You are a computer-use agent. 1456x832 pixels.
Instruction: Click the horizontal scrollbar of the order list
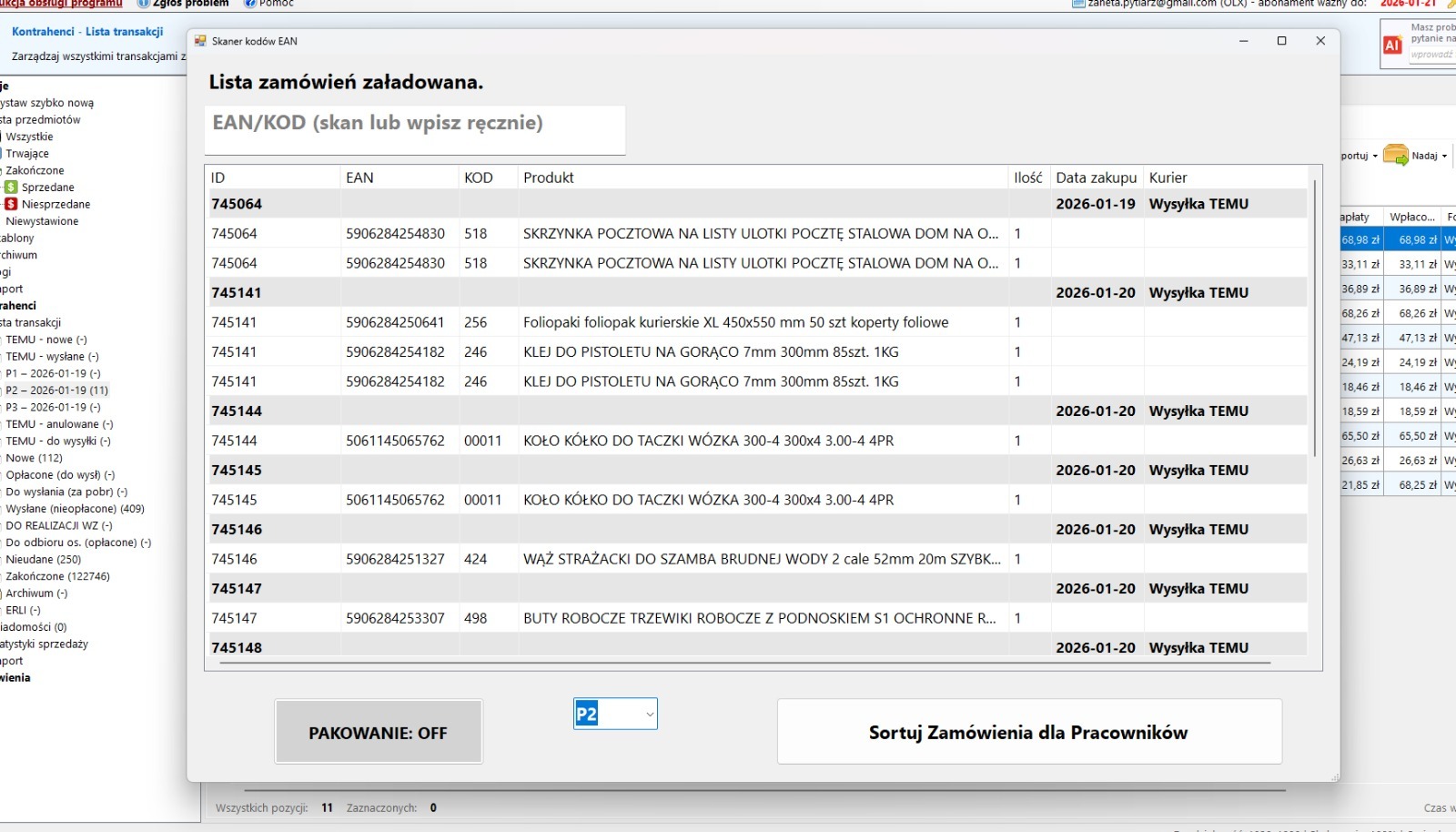pos(745,663)
